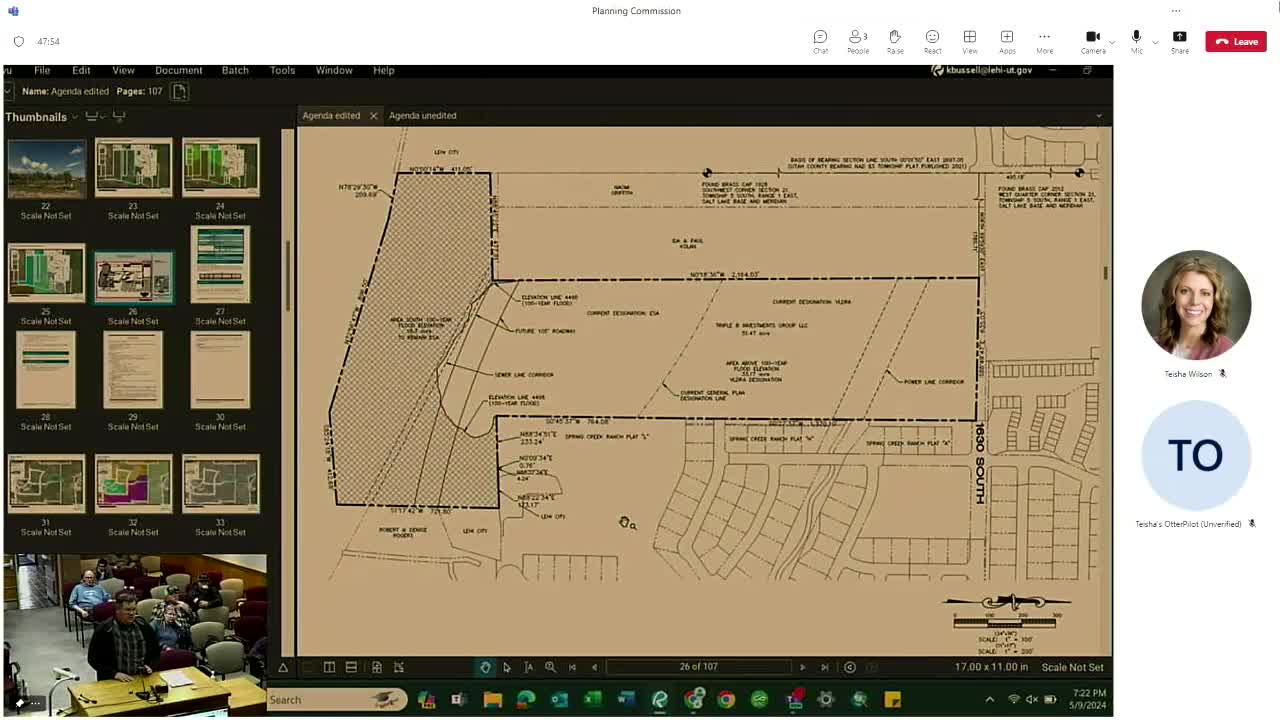Expand the Thumbnails panel dropdown

(x=74, y=117)
